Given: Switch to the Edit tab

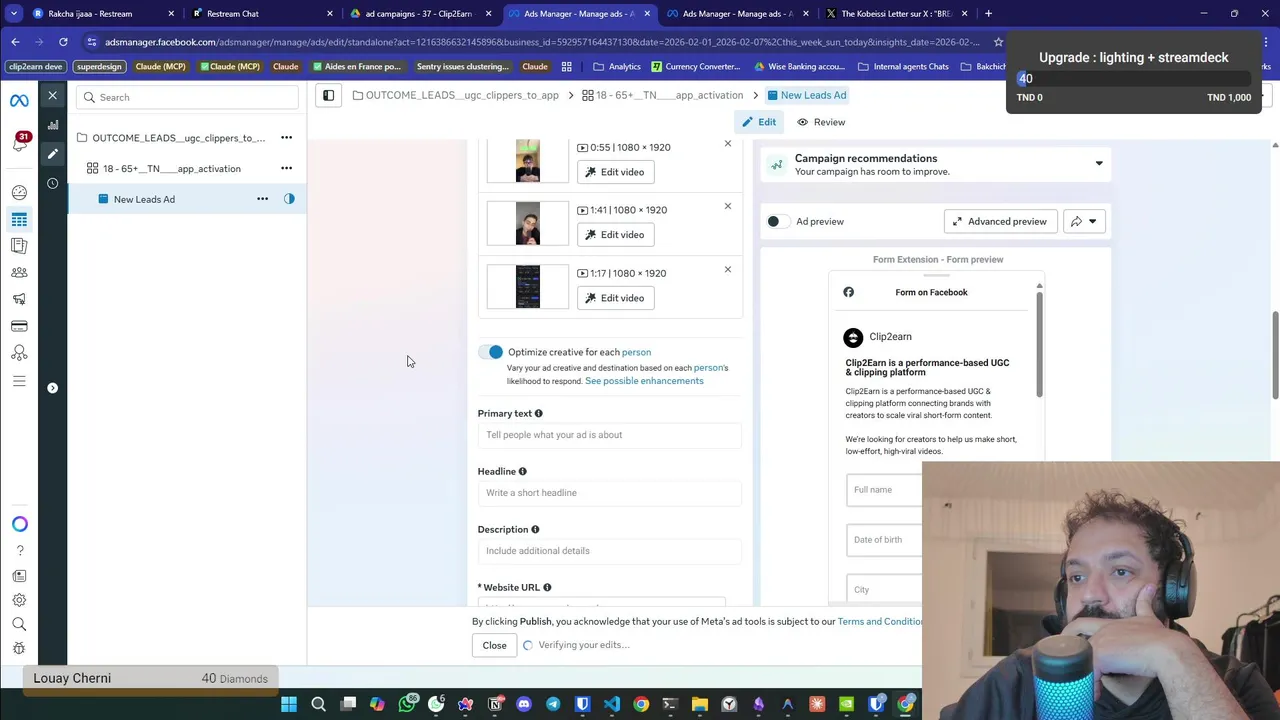Looking at the screenshot, I should tap(759, 122).
